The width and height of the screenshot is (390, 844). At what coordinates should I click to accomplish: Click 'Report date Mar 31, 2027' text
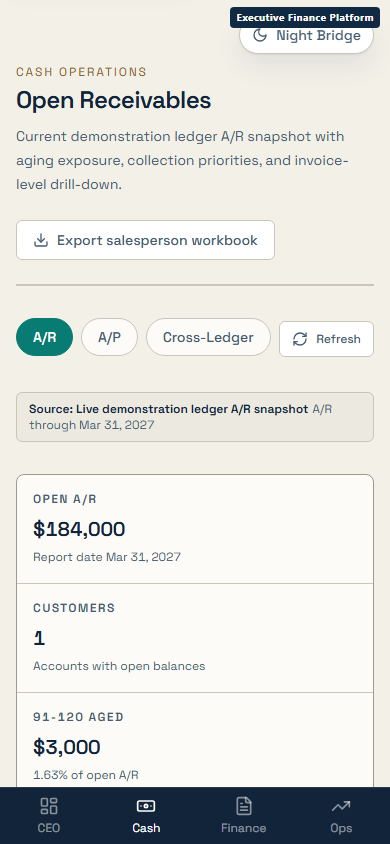[x=107, y=557]
